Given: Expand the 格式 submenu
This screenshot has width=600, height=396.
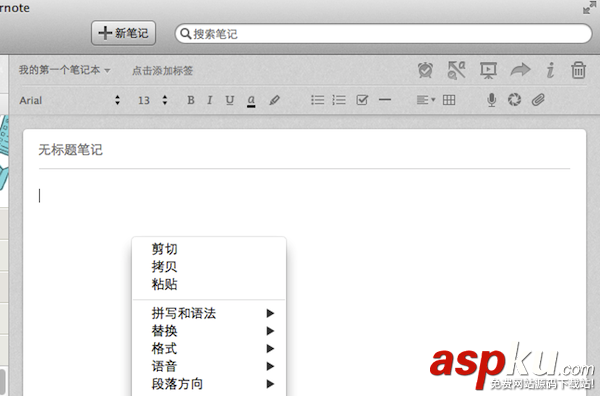Looking at the screenshot, I should tap(209, 349).
